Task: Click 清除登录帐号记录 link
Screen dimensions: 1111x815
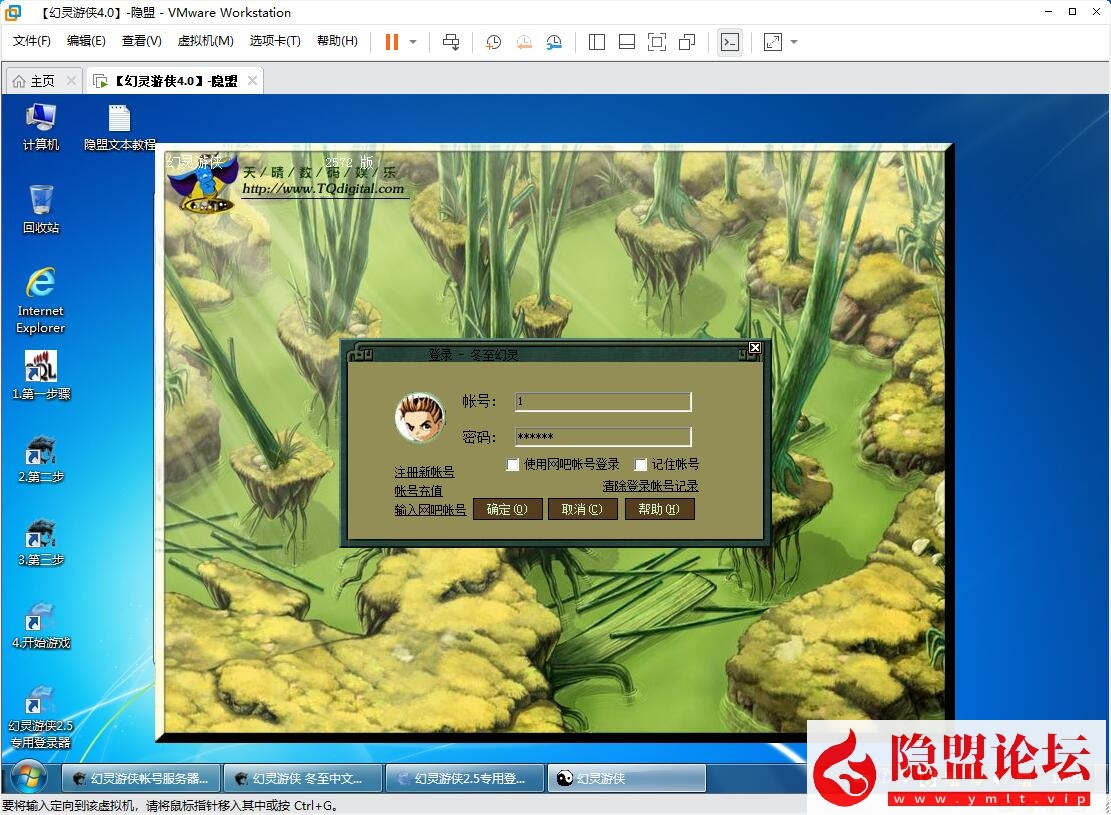Action: click(650, 486)
